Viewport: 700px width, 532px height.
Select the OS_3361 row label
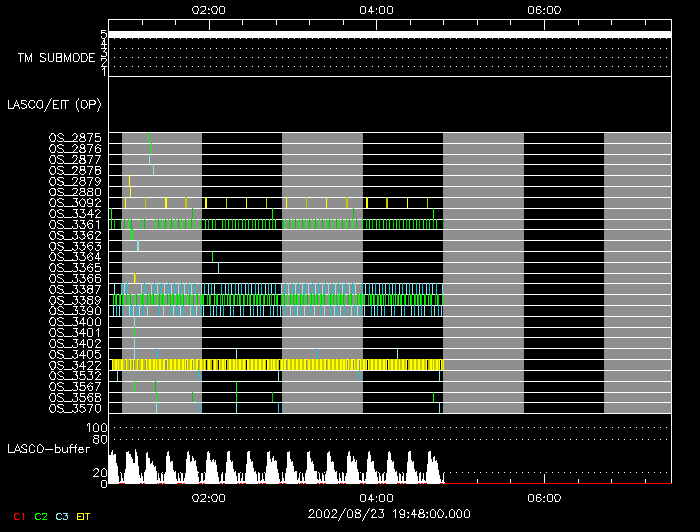pyautogui.click(x=74, y=224)
